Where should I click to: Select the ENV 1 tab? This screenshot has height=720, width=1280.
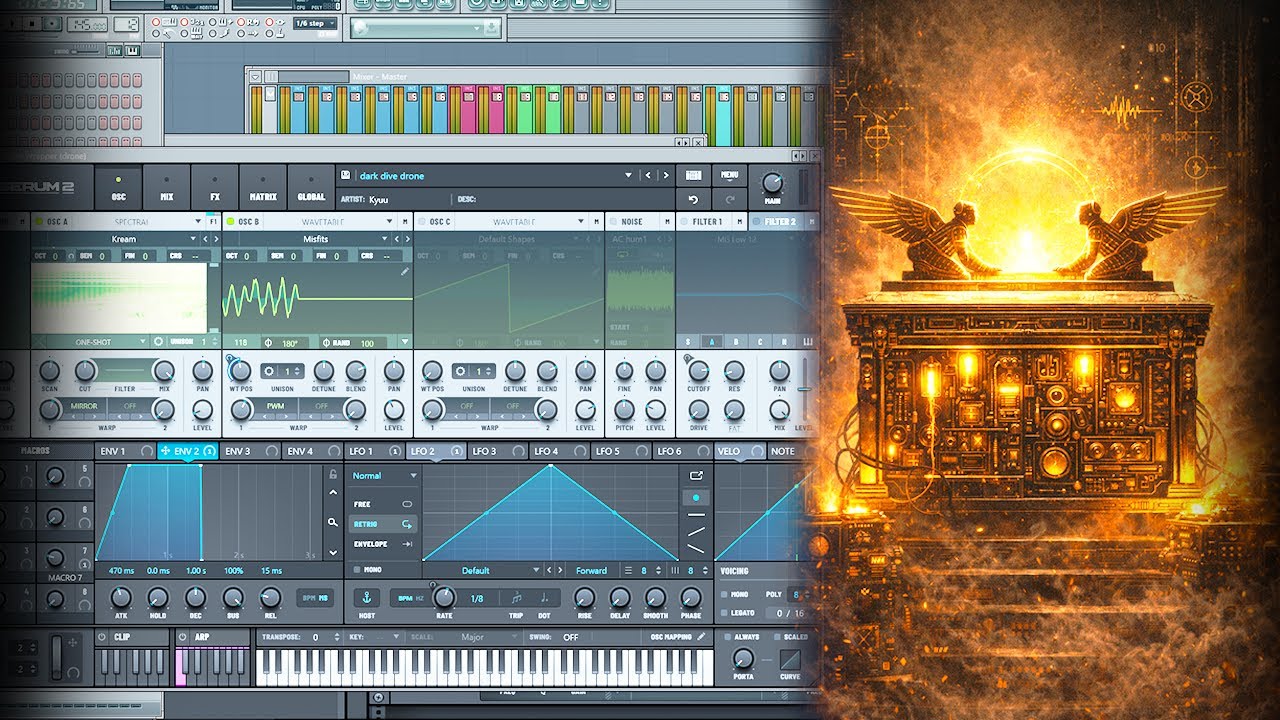(125, 451)
